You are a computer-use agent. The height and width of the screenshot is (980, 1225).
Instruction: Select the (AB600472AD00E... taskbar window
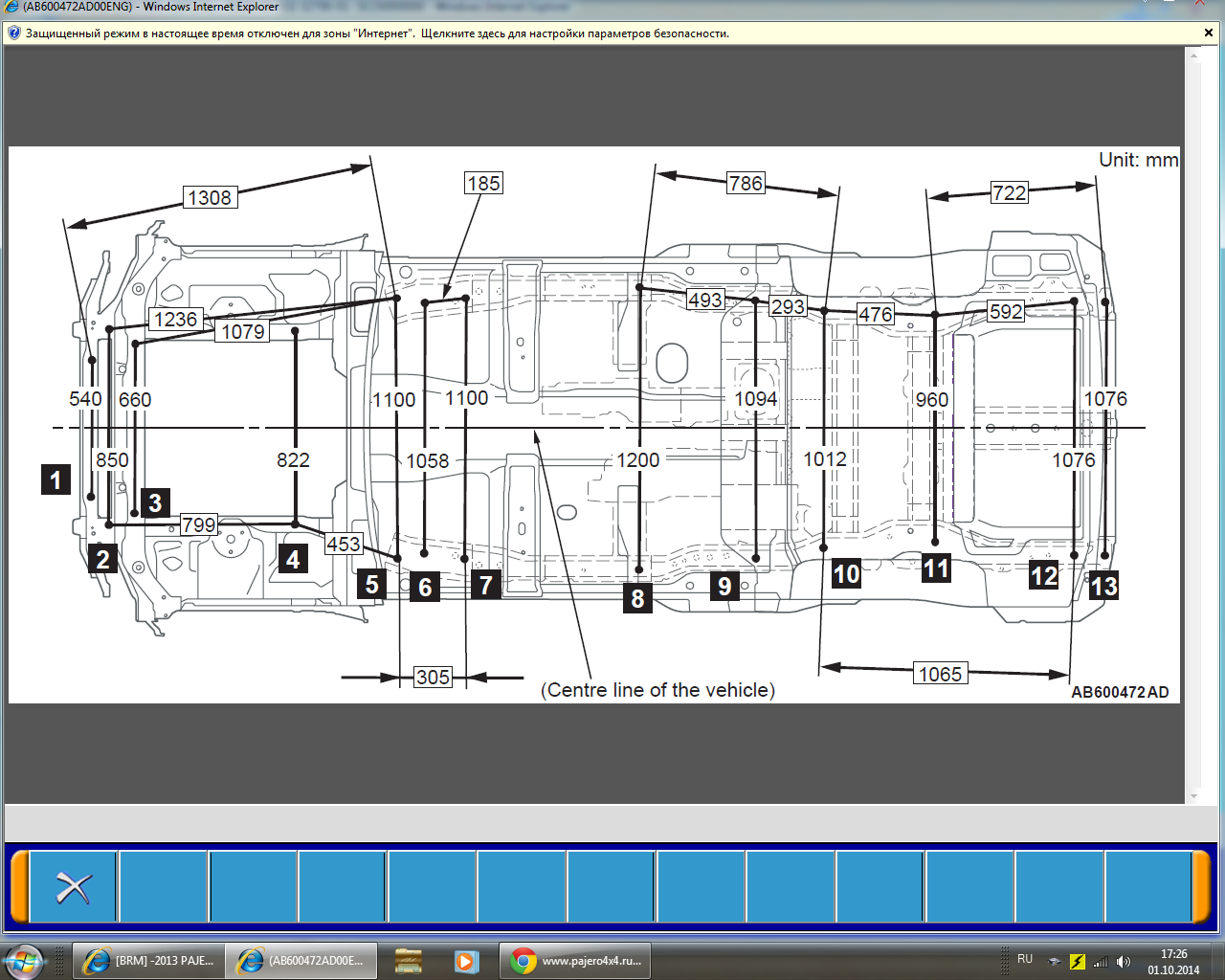click(301, 961)
